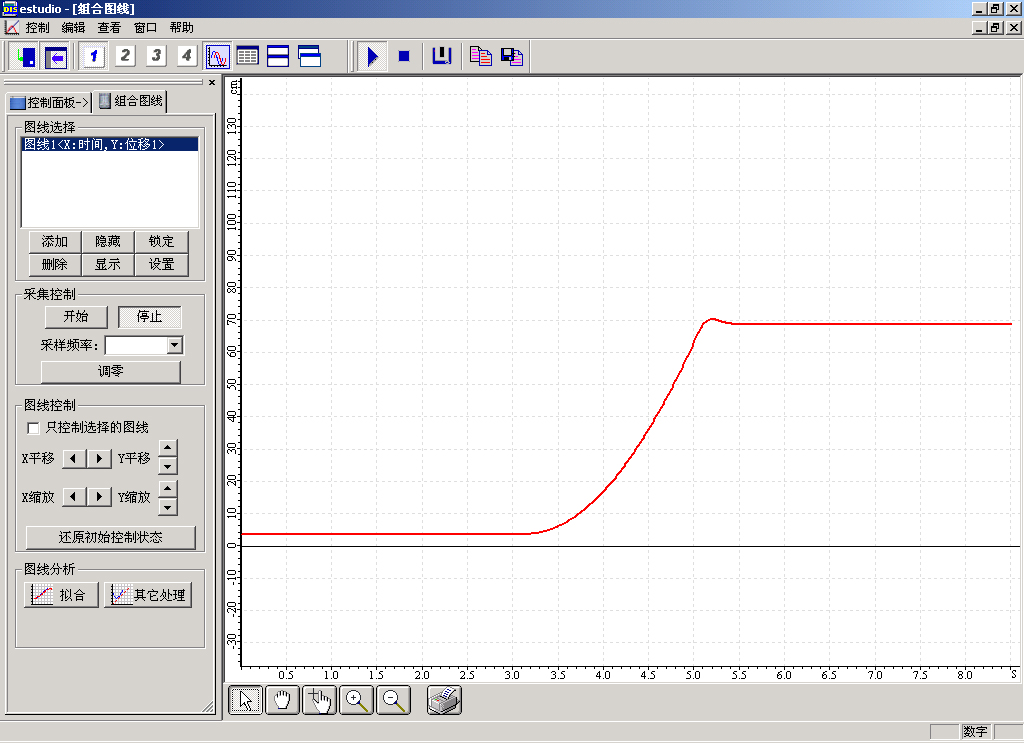Click the 调零 button
The height and width of the screenshot is (743, 1024).
(x=110, y=371)
